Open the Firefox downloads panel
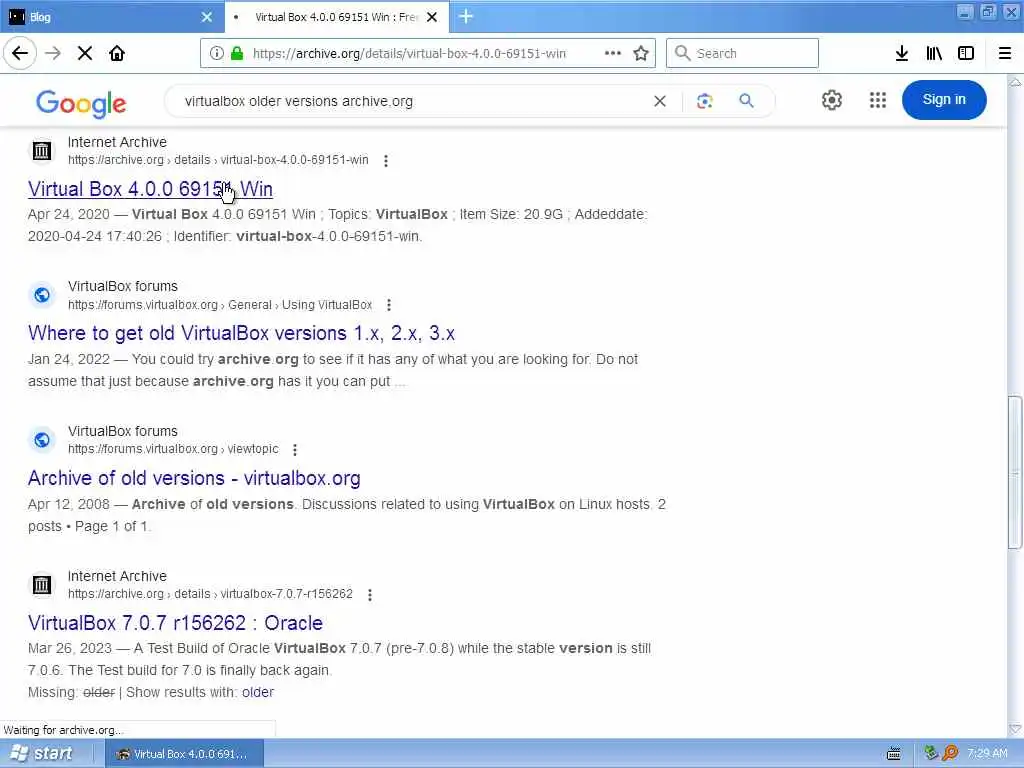 pyautogui.click(x=902, y=54)
